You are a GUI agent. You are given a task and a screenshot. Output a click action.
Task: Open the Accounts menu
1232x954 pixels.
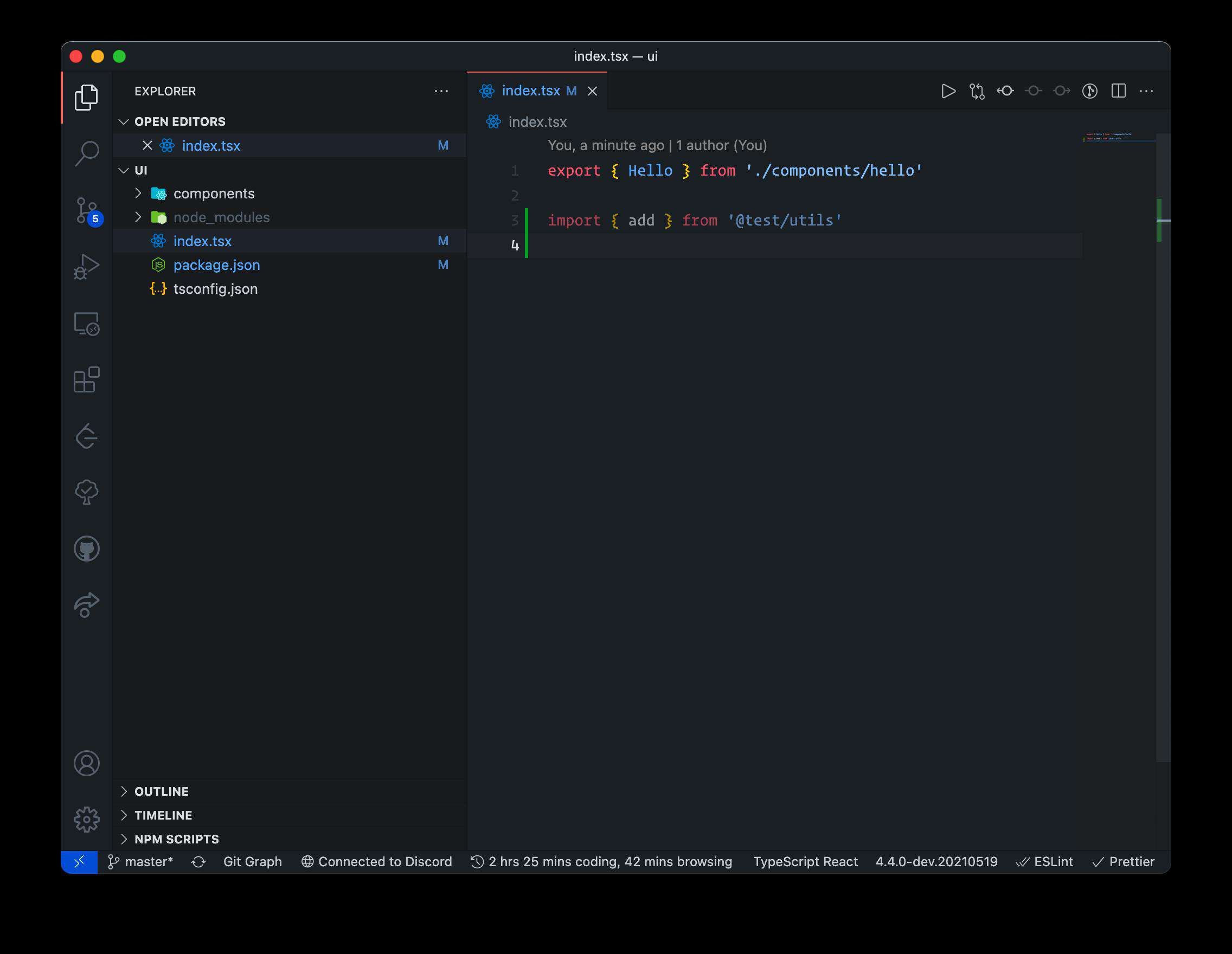tap(86, 763)
